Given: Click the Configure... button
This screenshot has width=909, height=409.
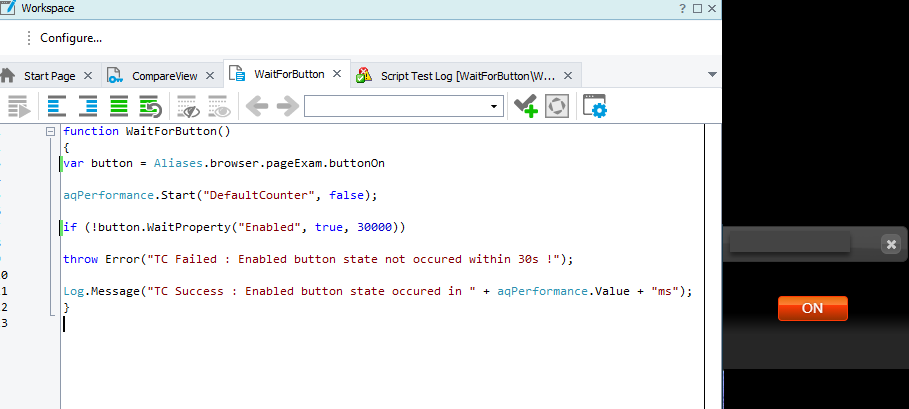Looking at the screenshot, I should 71,38.
